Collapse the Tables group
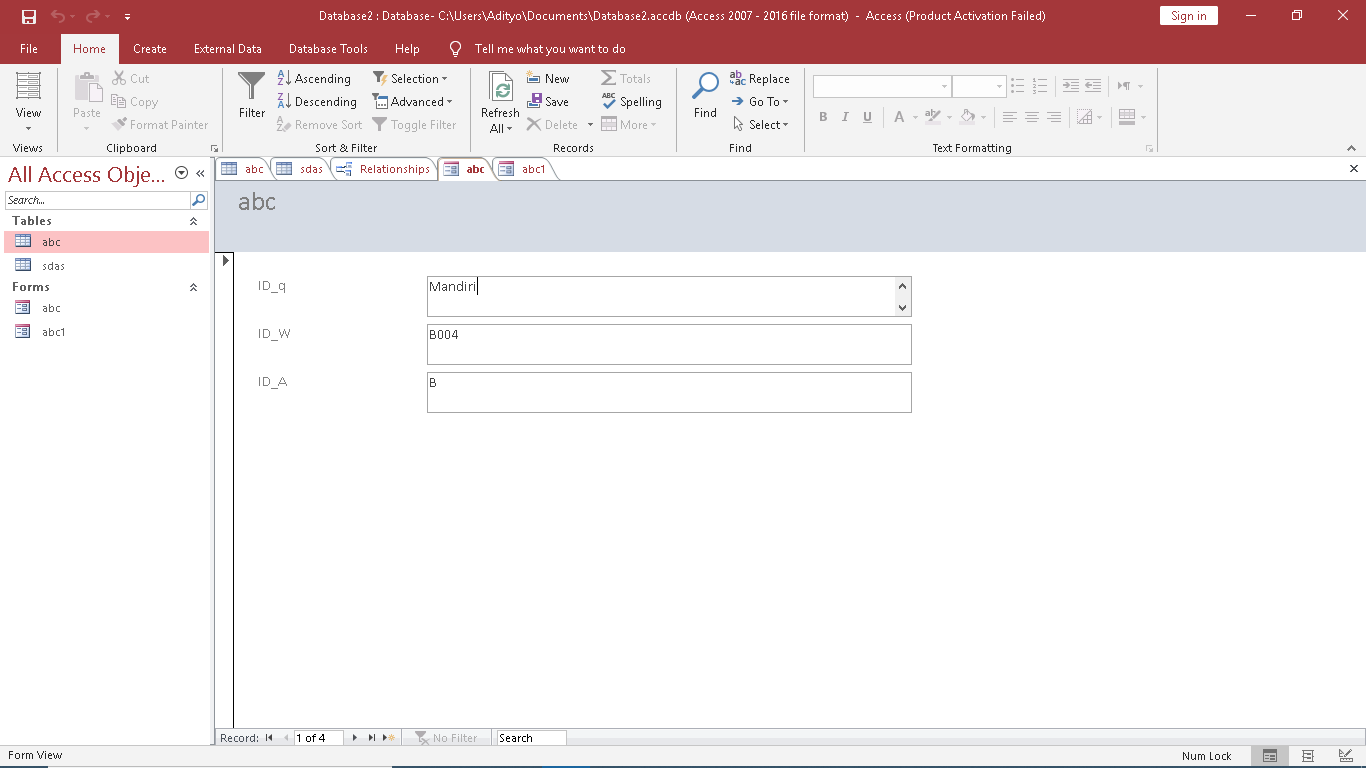Screen dimensions: 1366x768 (193, 221)
